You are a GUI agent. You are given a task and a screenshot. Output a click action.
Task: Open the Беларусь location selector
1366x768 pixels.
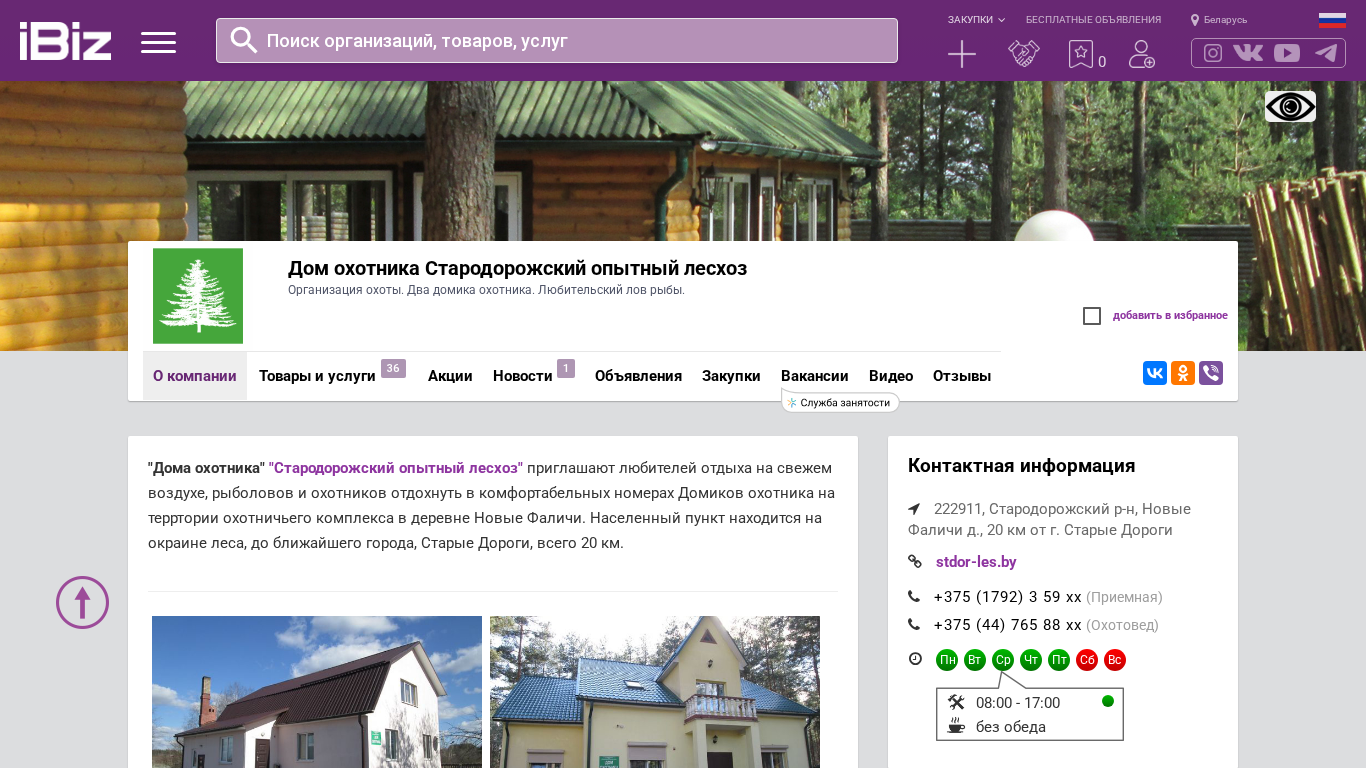point(1219,20)
